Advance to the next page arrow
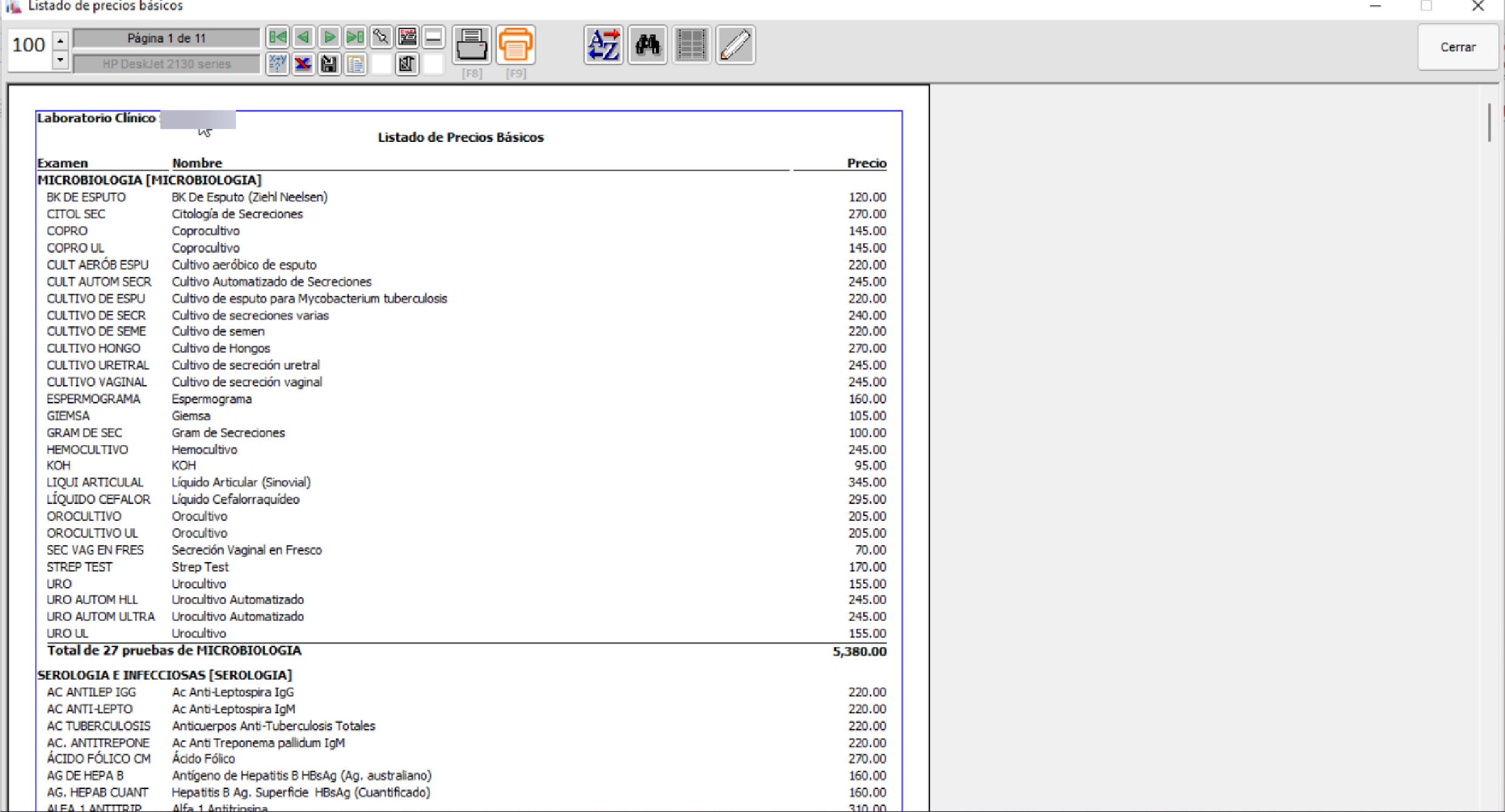 pos(329,38)
